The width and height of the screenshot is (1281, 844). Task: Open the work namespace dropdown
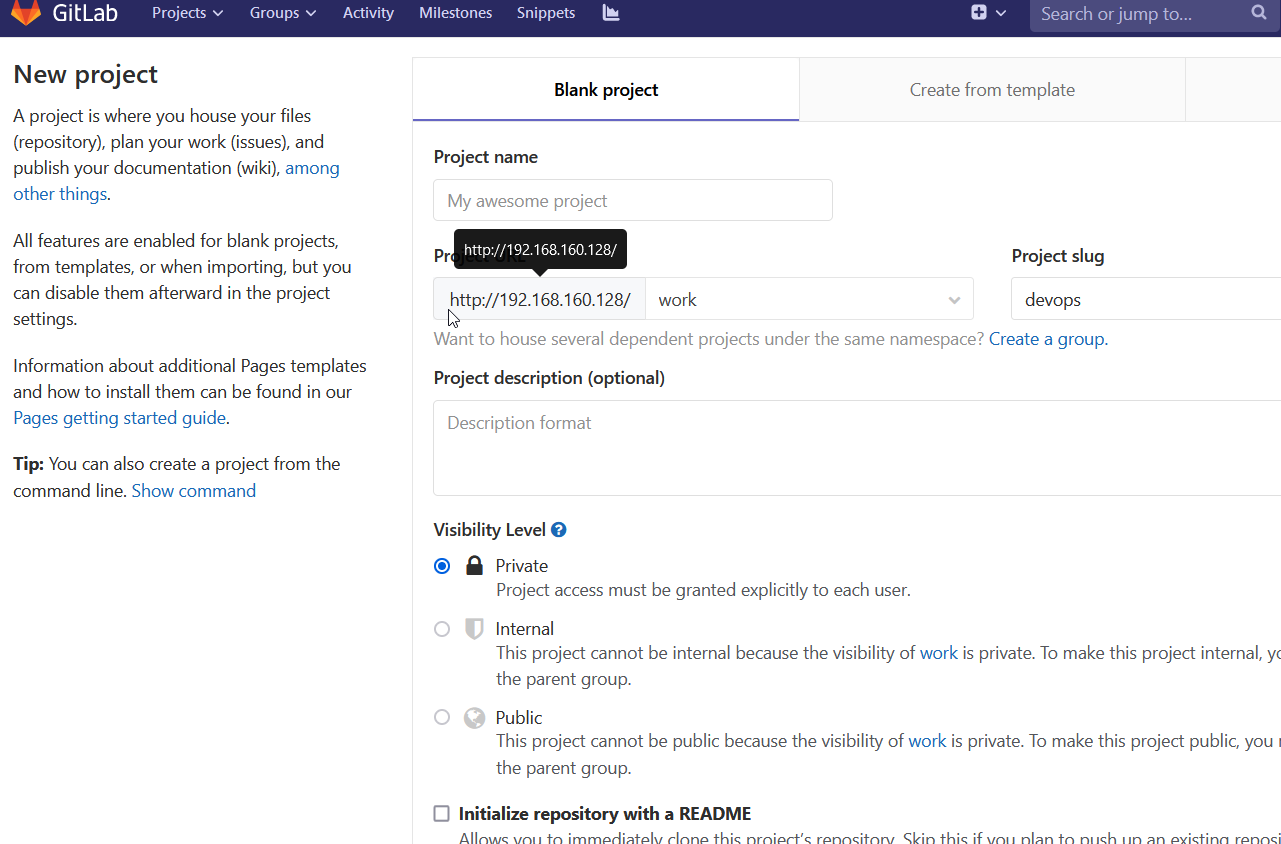tap(809, 299)
